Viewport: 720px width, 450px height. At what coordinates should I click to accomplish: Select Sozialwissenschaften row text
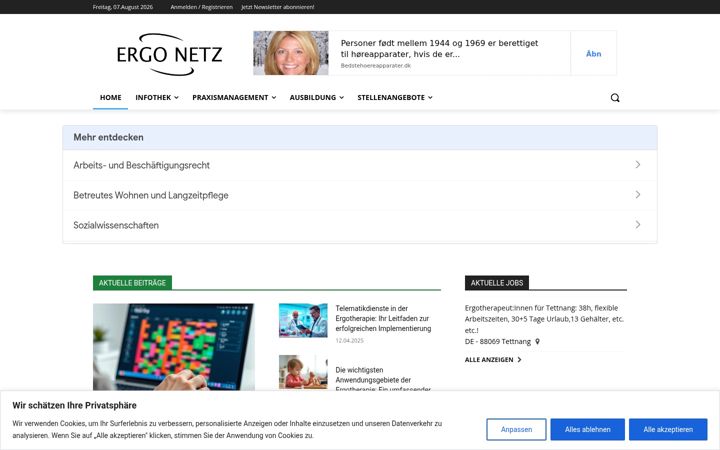pyautogui.click(x=116, y=225)
